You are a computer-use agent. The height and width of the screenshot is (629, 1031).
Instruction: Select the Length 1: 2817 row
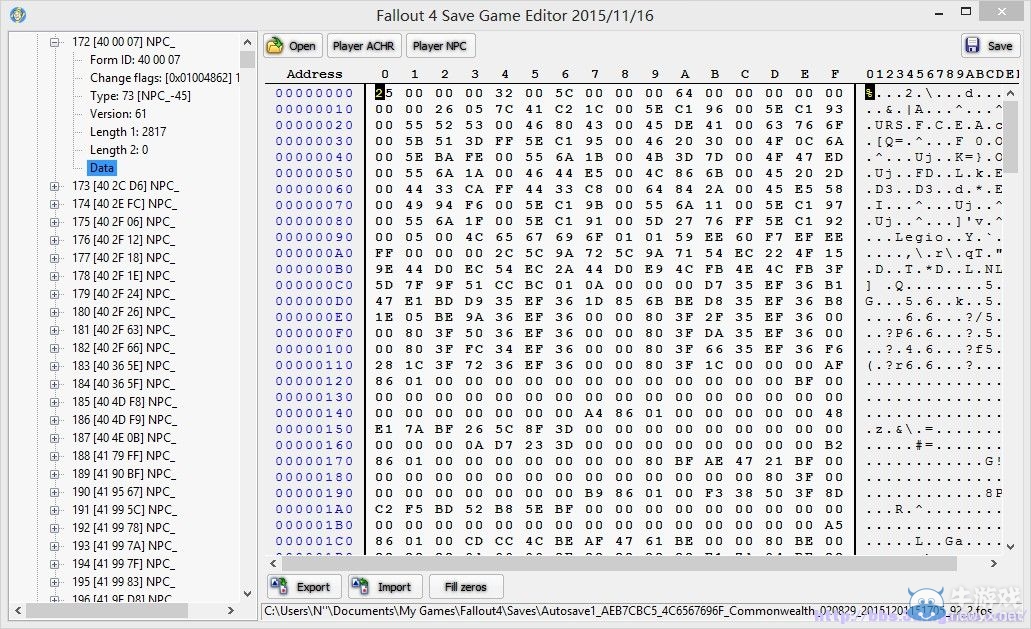click(128, 131)
